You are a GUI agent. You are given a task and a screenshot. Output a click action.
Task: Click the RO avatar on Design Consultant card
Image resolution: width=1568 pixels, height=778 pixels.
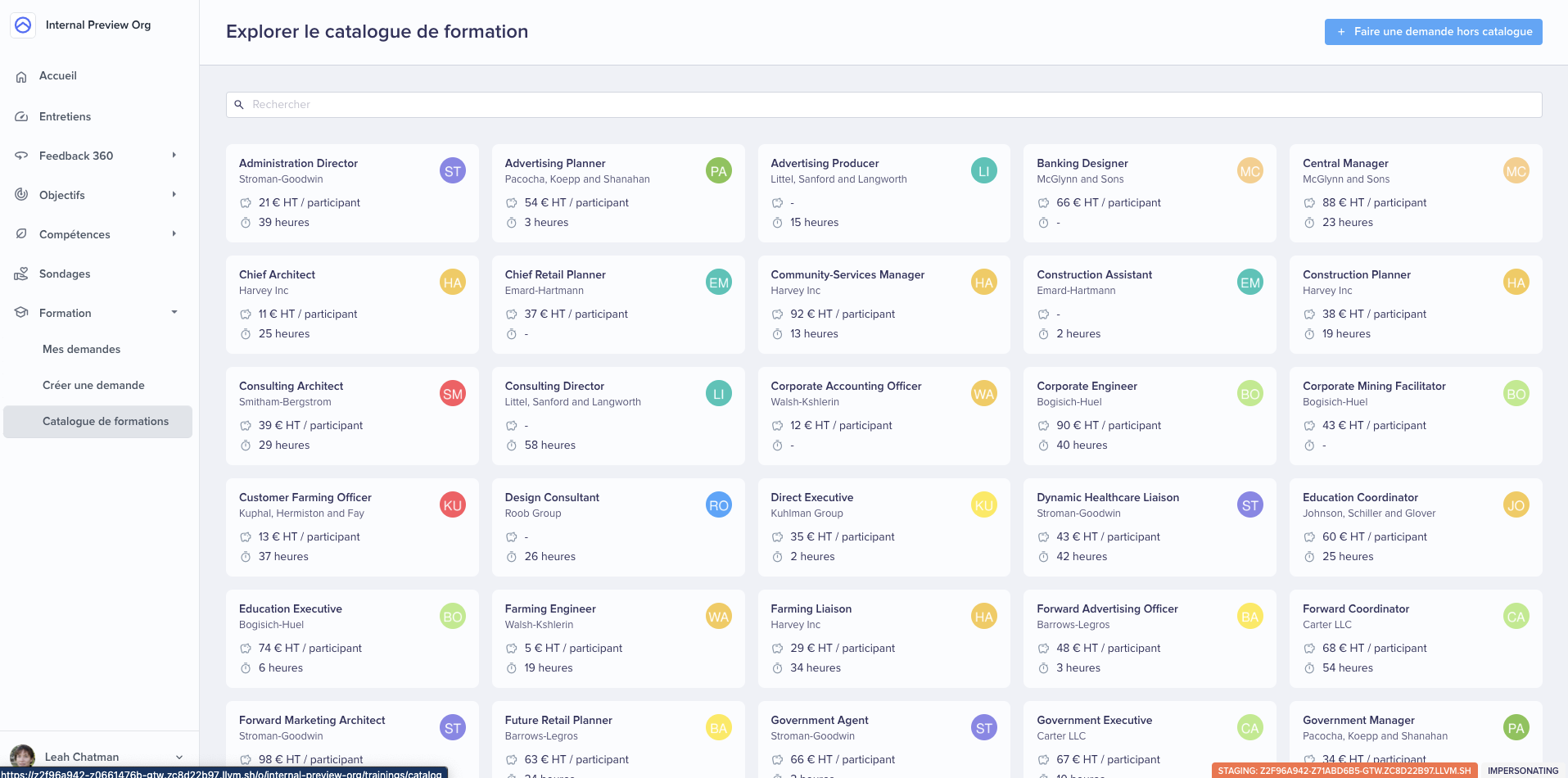(718, 505)
